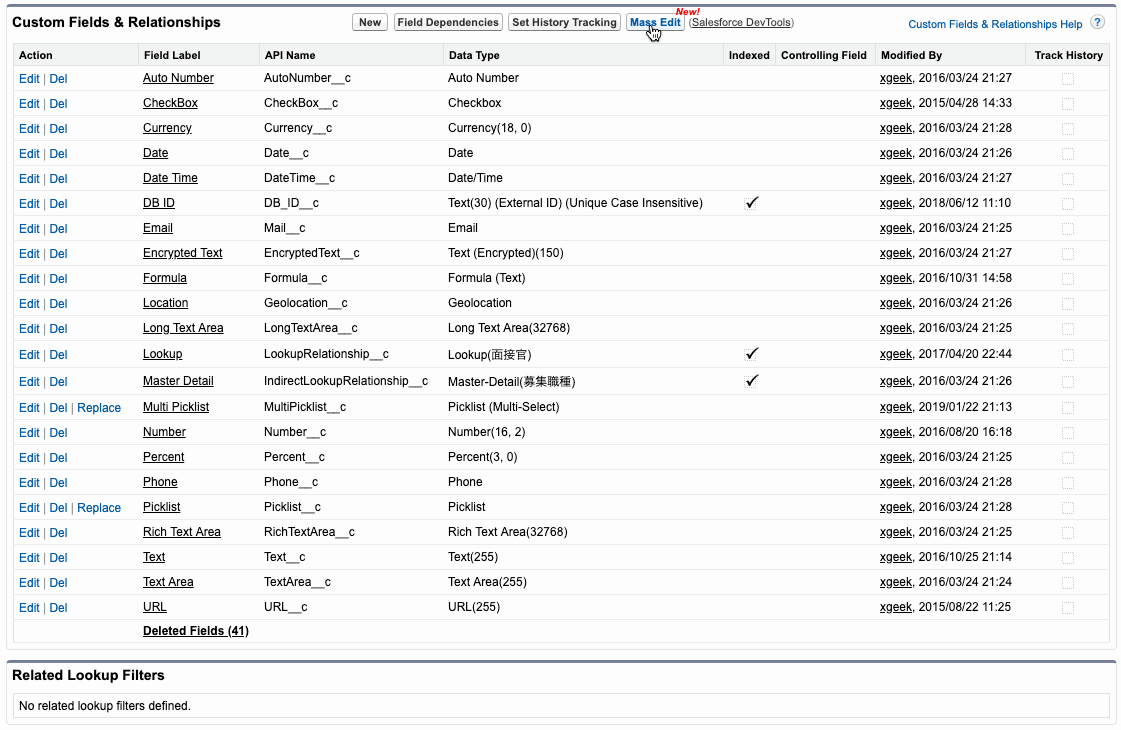Open Deleted Fields (41) link
Viewport: 1121px width, 730px height.
196,631
